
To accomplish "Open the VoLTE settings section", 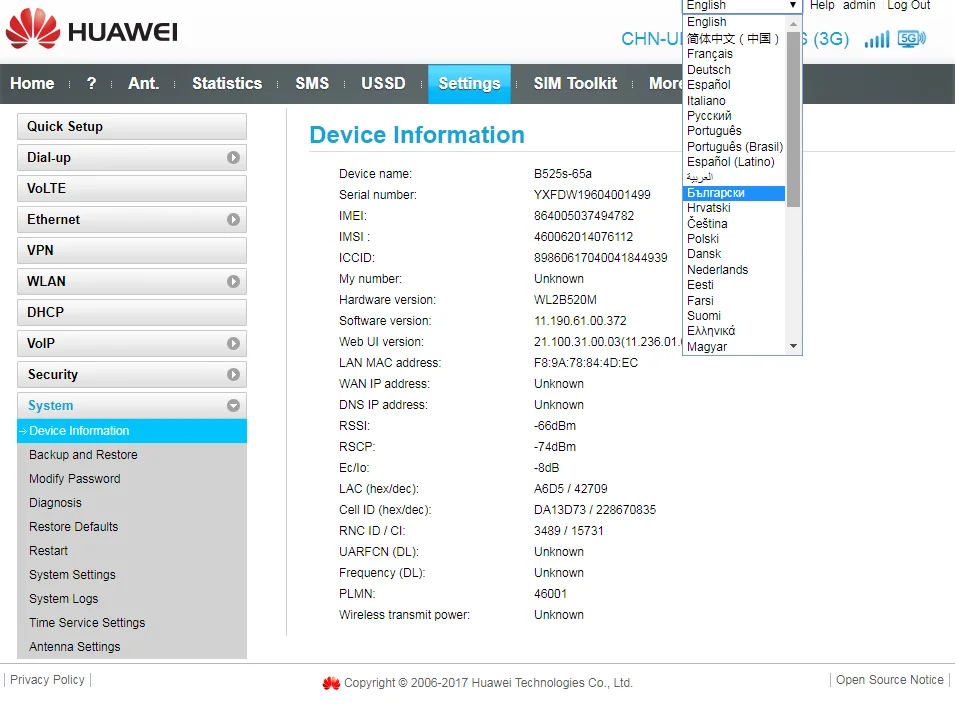I will click(132, 188).
